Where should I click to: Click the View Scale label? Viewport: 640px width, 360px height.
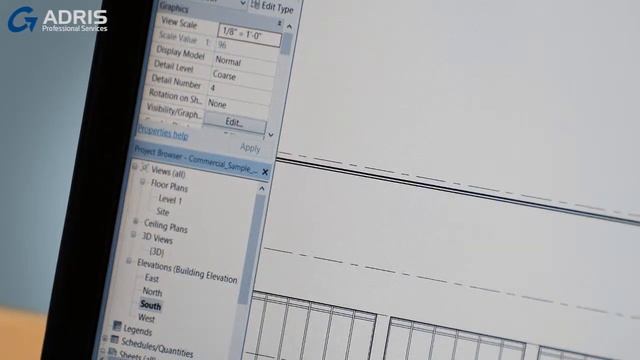179,23
